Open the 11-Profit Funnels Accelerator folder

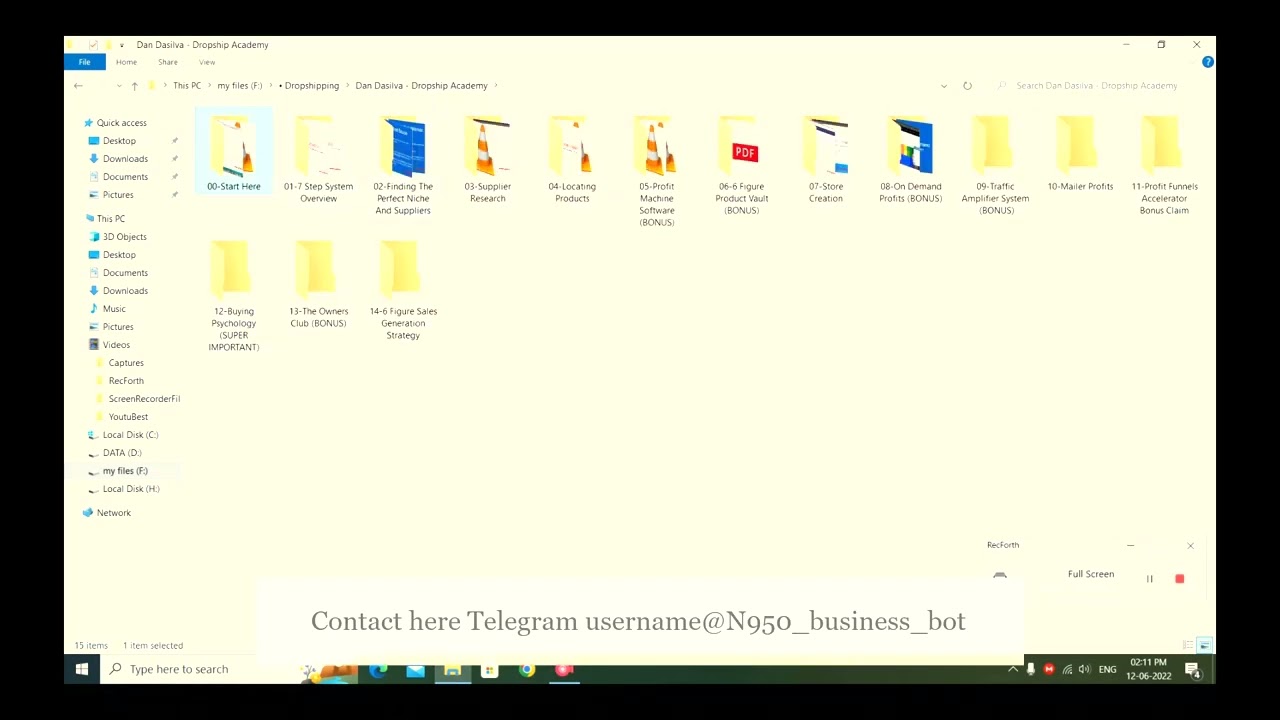(1164, 164)
